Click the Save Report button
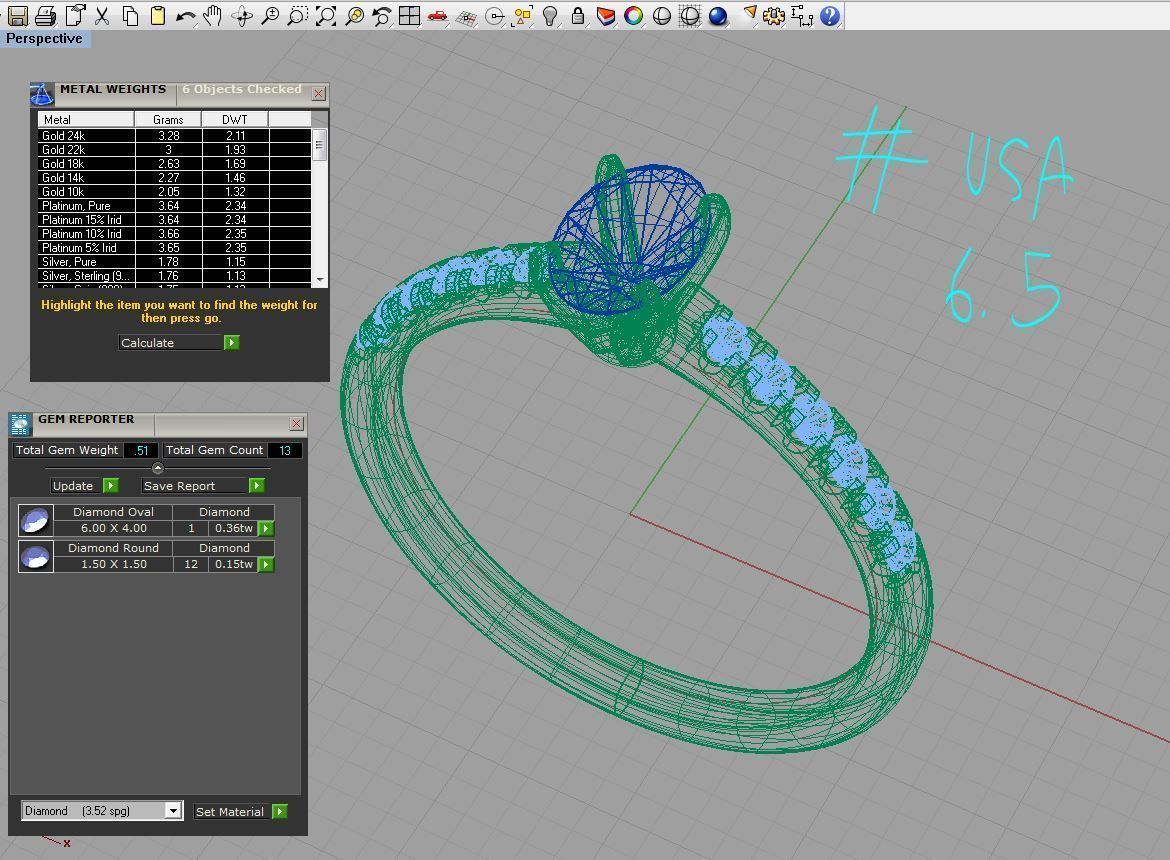Viewport: 1170px width, 860px height. click(x=194, y=486)
